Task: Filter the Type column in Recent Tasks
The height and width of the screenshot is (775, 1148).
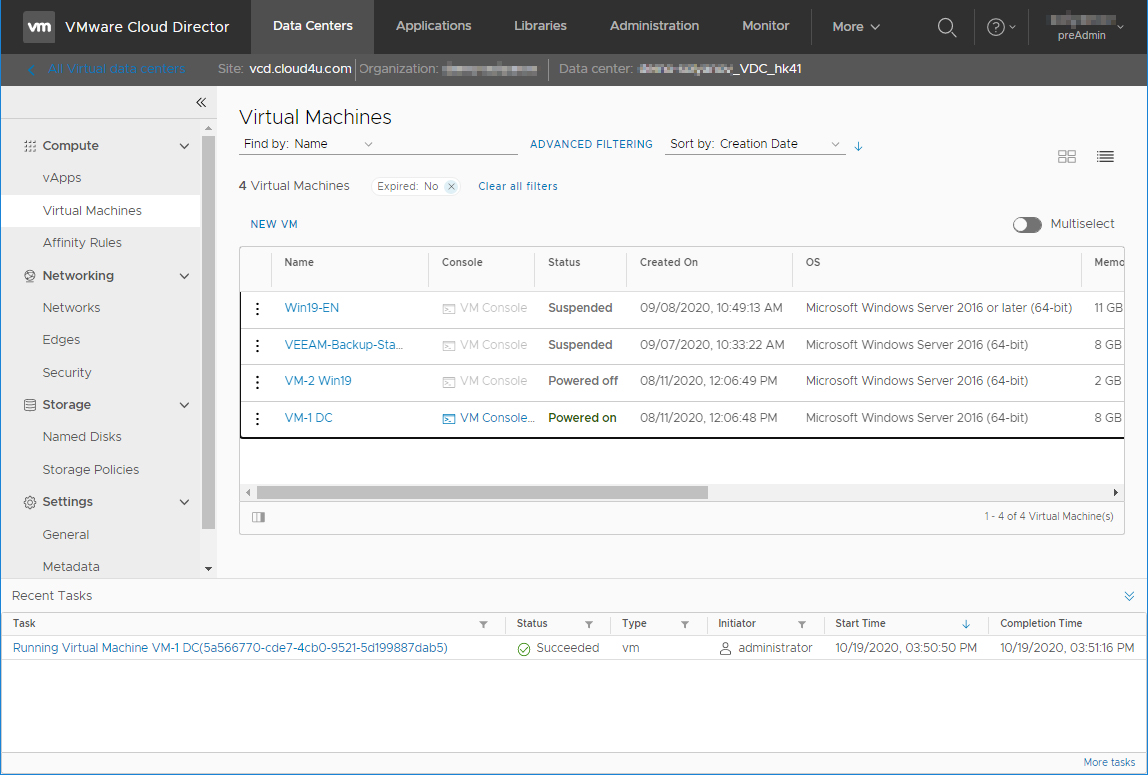Action: tap(685, 624)
